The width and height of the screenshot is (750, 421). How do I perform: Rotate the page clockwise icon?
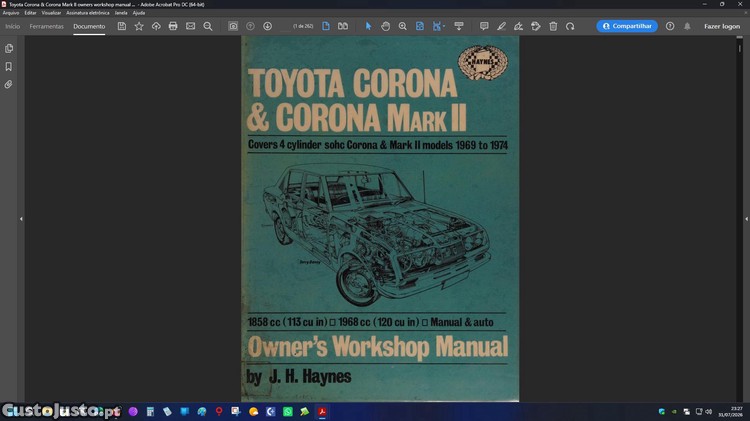(x=570, y=26)
